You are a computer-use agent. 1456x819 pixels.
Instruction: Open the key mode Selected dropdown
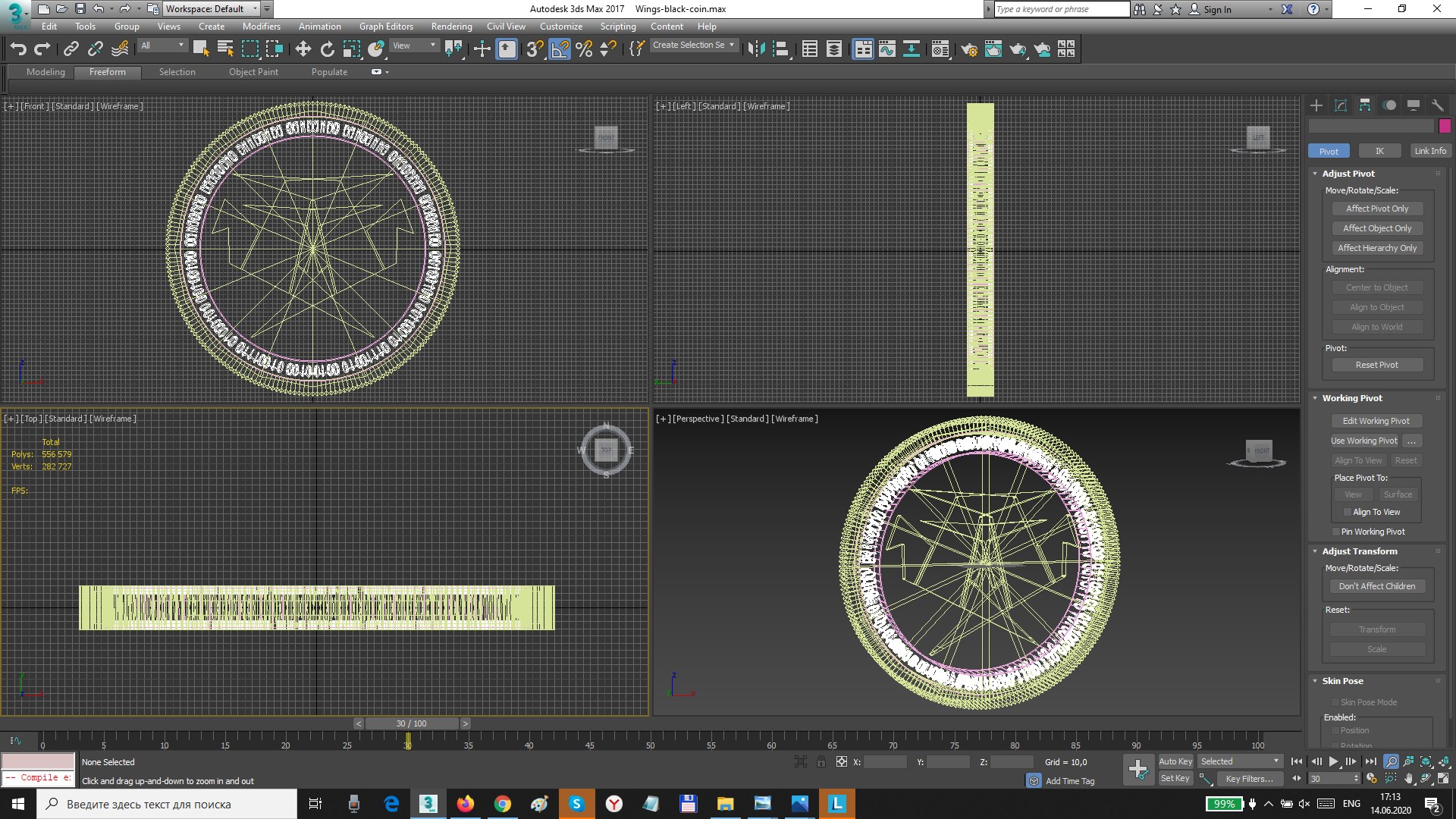point(1241,761)
